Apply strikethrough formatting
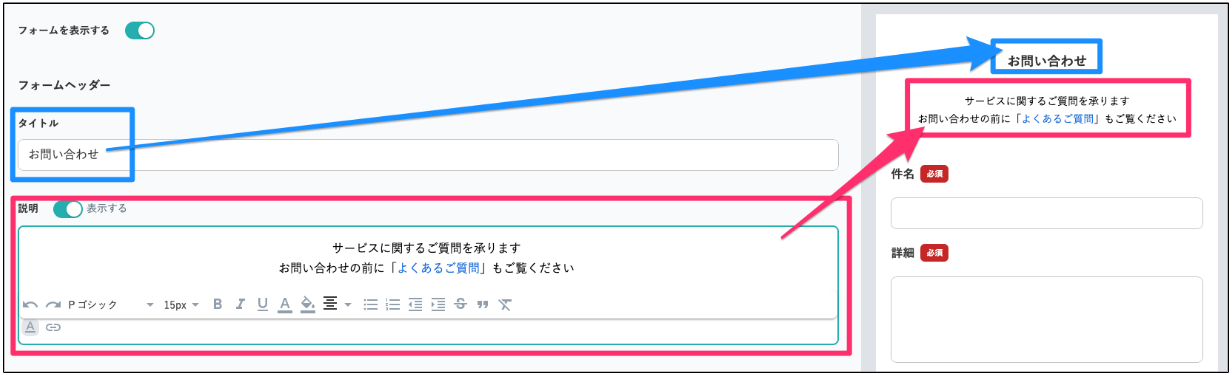 coord(460,304)
